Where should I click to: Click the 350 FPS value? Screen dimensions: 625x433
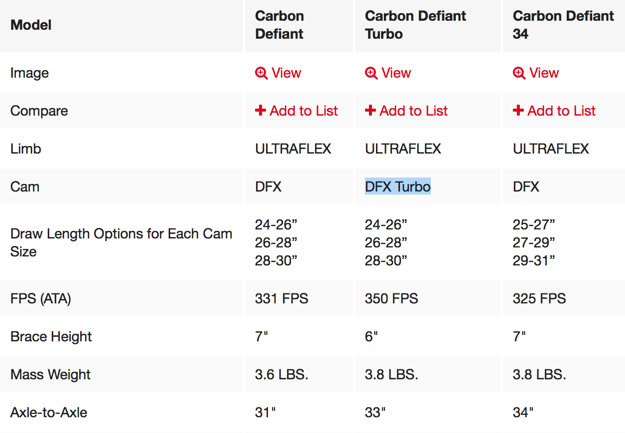coord(393,299)
